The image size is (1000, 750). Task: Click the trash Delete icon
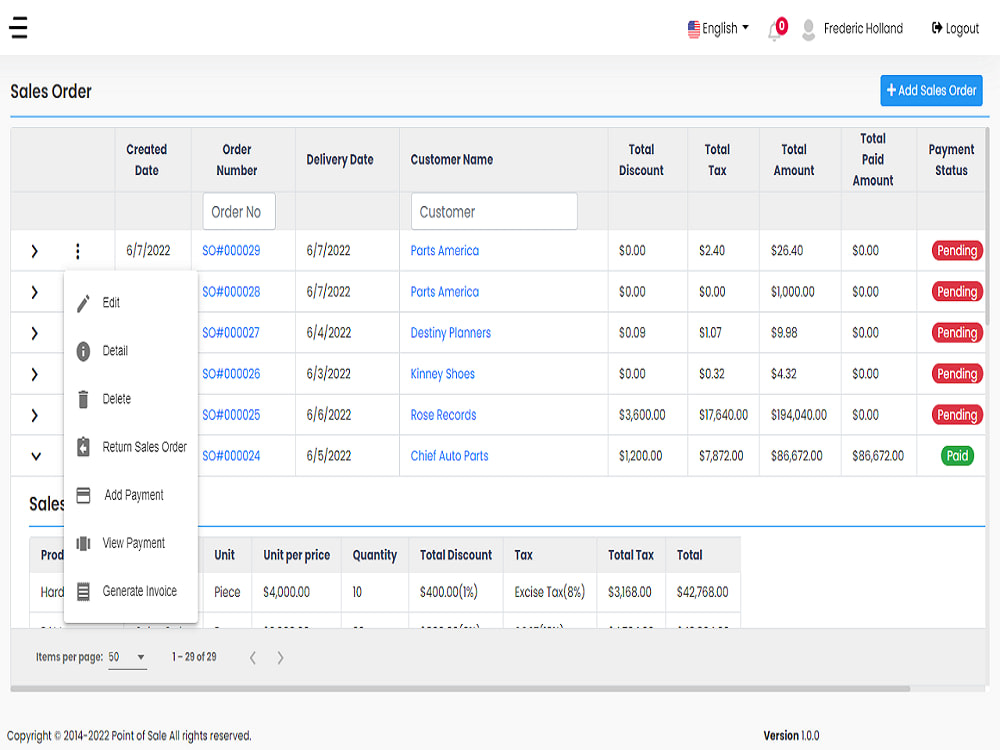coord(84,399)
